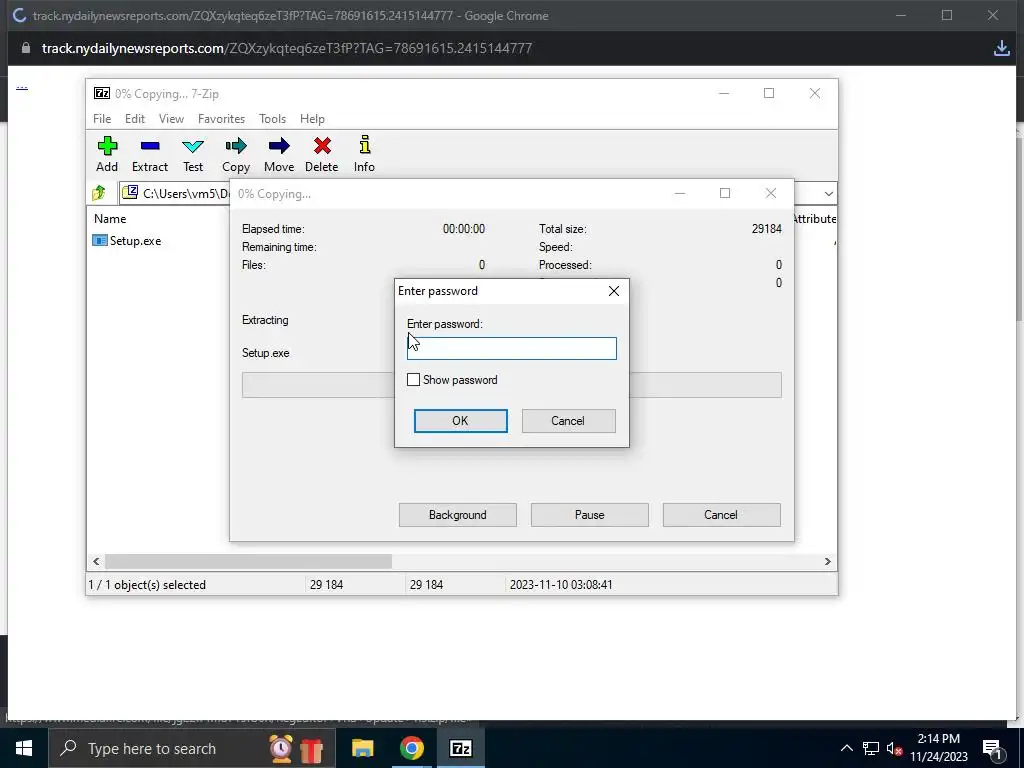The height and width of the screenshot is (768, 1024).
Task: Click the right arrow of the horizontal scrollbar
Action: pyautogui.click(x=827, y=561)
